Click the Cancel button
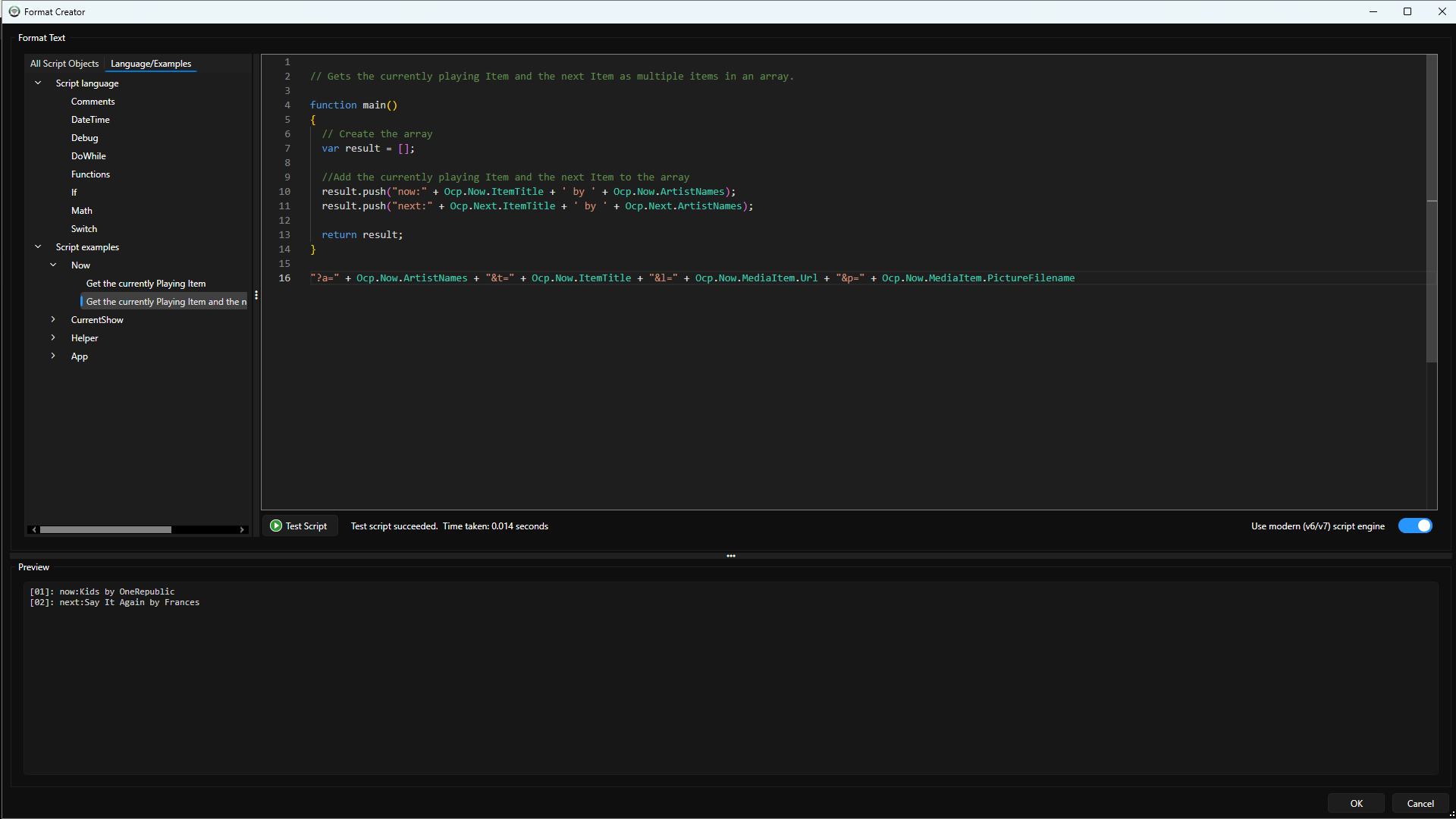 [x=1420, y=803]
